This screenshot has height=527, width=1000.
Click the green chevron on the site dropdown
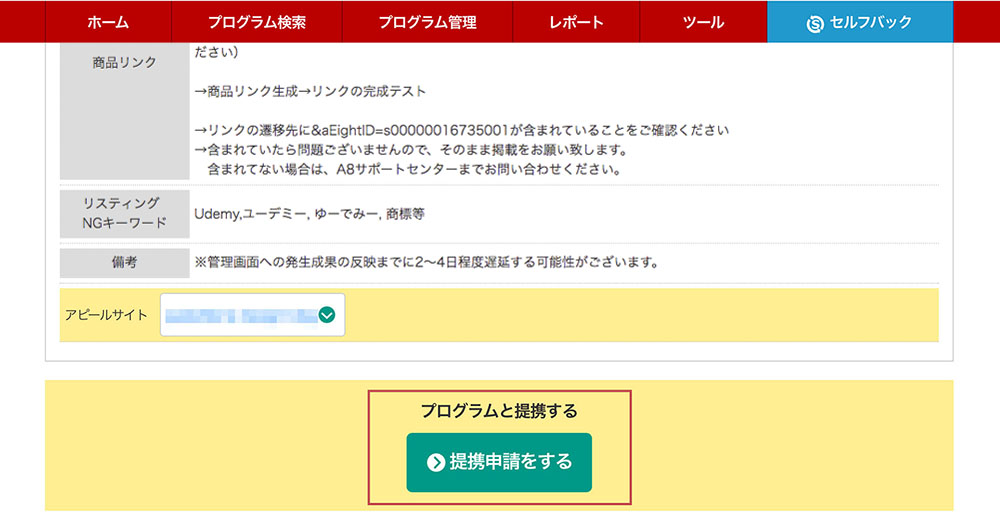click(x=327, y=315)
